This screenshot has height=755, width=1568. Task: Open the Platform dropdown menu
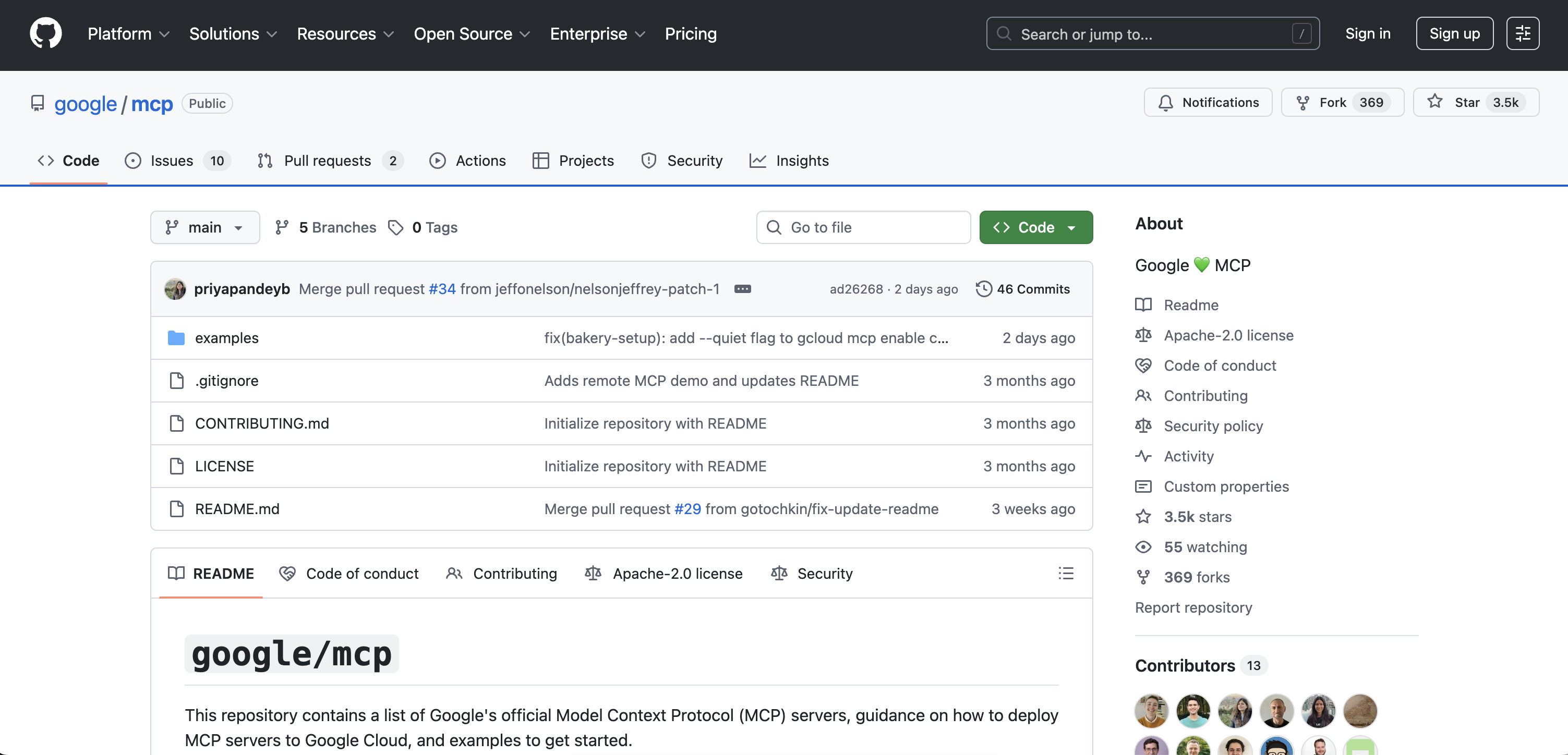click(128, 33)
